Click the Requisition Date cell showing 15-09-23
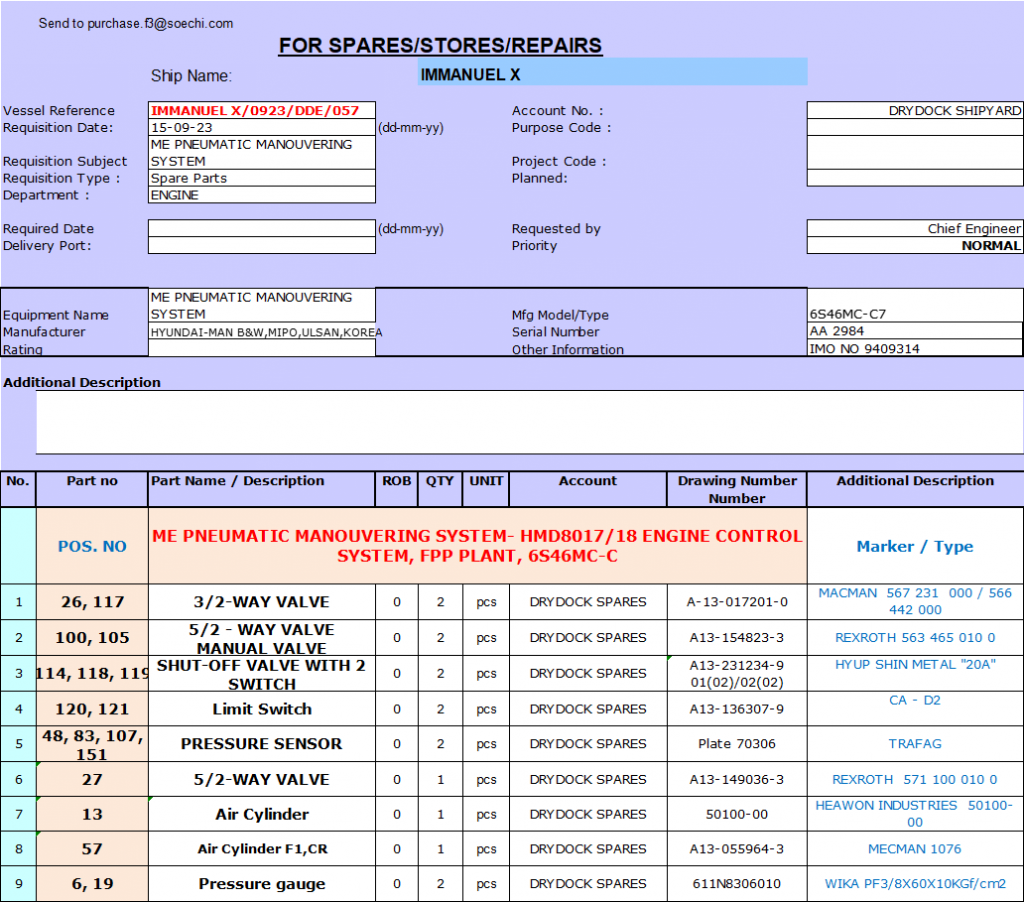Viewport: 1024px width, 902px height. [x=261, y=128]
